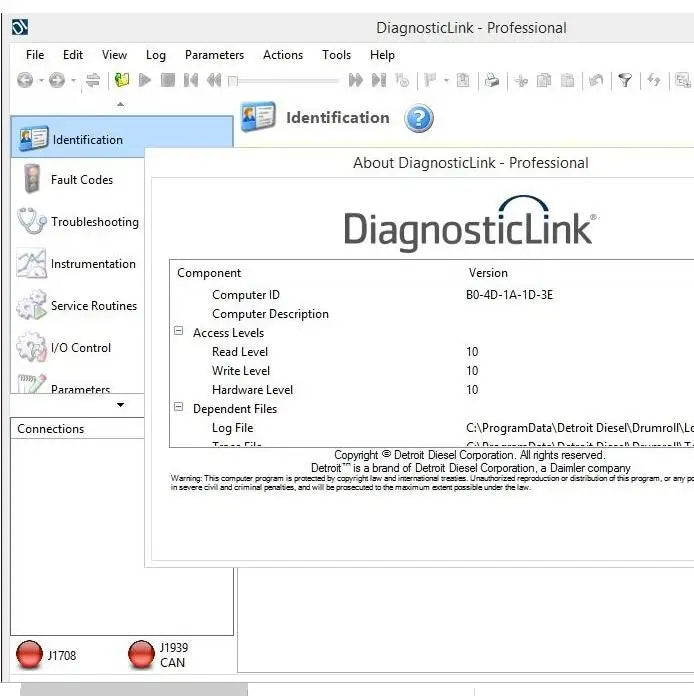Screen dimensions: 694x696
Task: Click the print icon in the toolbar
Action: [x=492, y=81]
